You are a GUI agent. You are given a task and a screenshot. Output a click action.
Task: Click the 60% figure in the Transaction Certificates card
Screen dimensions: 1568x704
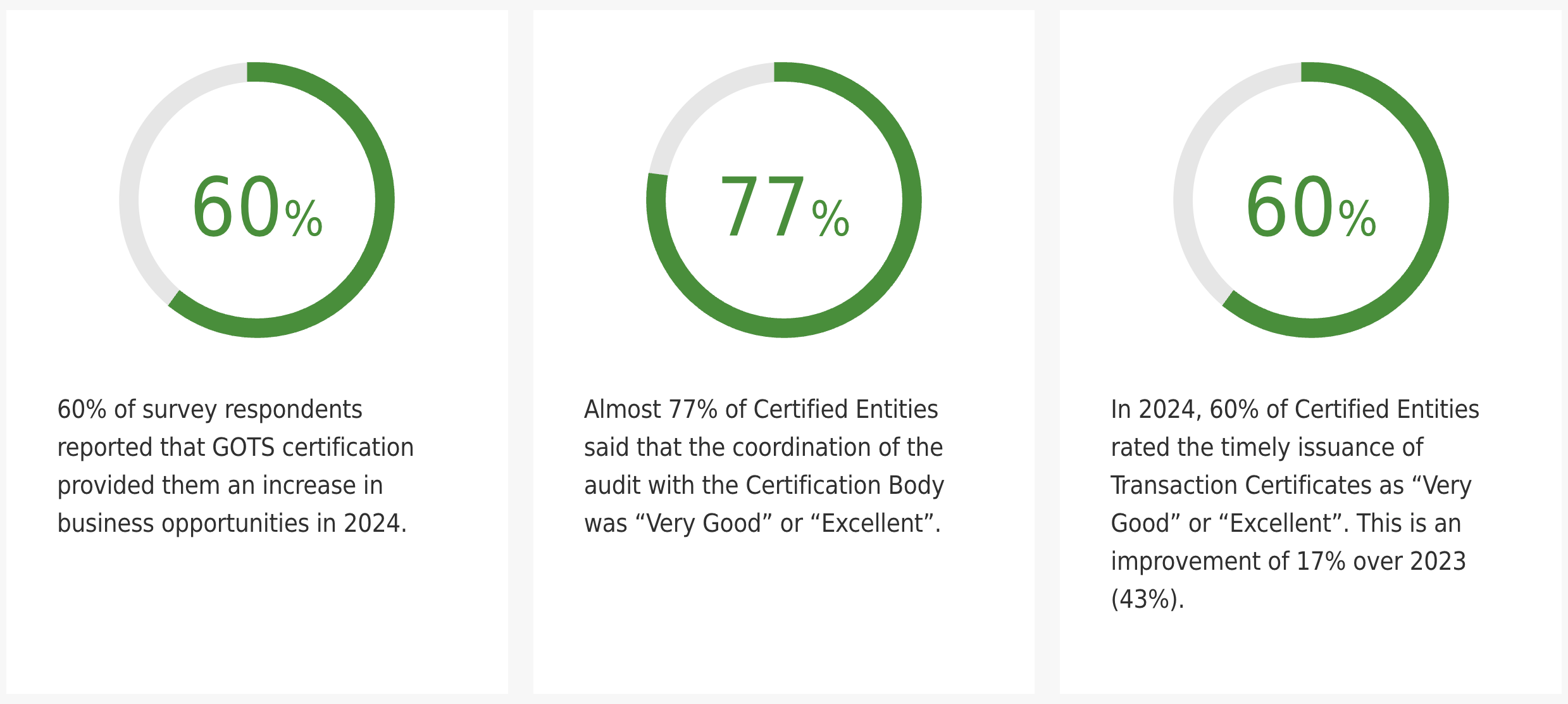click(1310, 208)
